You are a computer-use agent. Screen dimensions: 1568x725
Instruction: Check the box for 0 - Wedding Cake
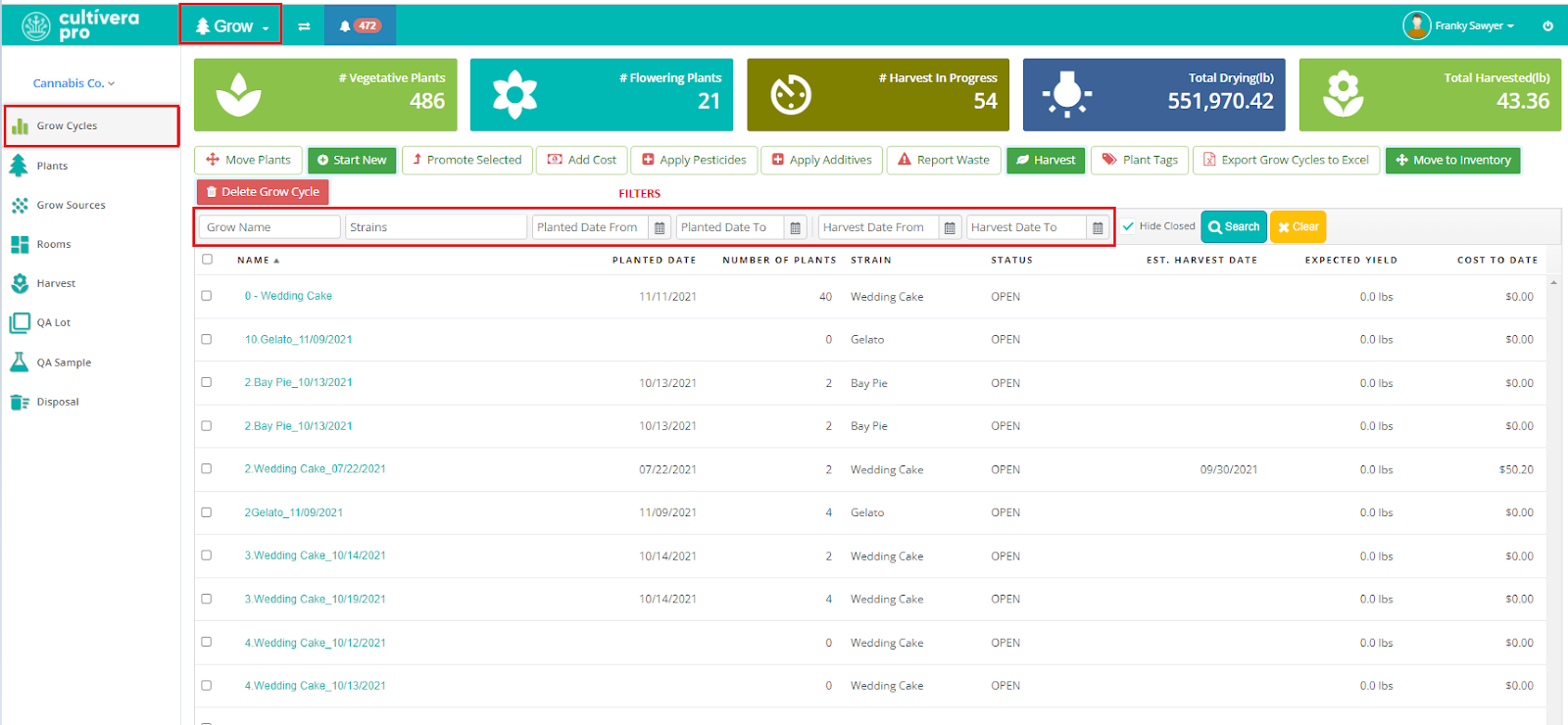(x=207, y=296)
